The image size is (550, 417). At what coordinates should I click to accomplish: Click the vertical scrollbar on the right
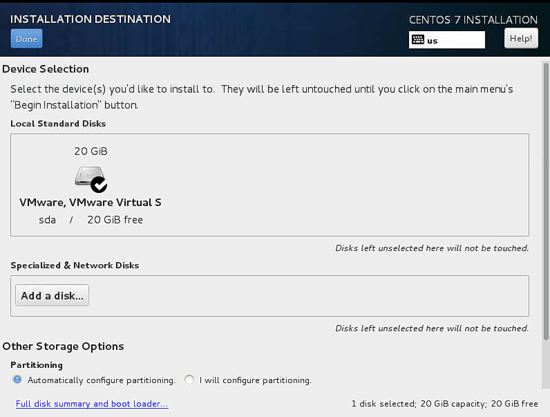click(546, 201)
